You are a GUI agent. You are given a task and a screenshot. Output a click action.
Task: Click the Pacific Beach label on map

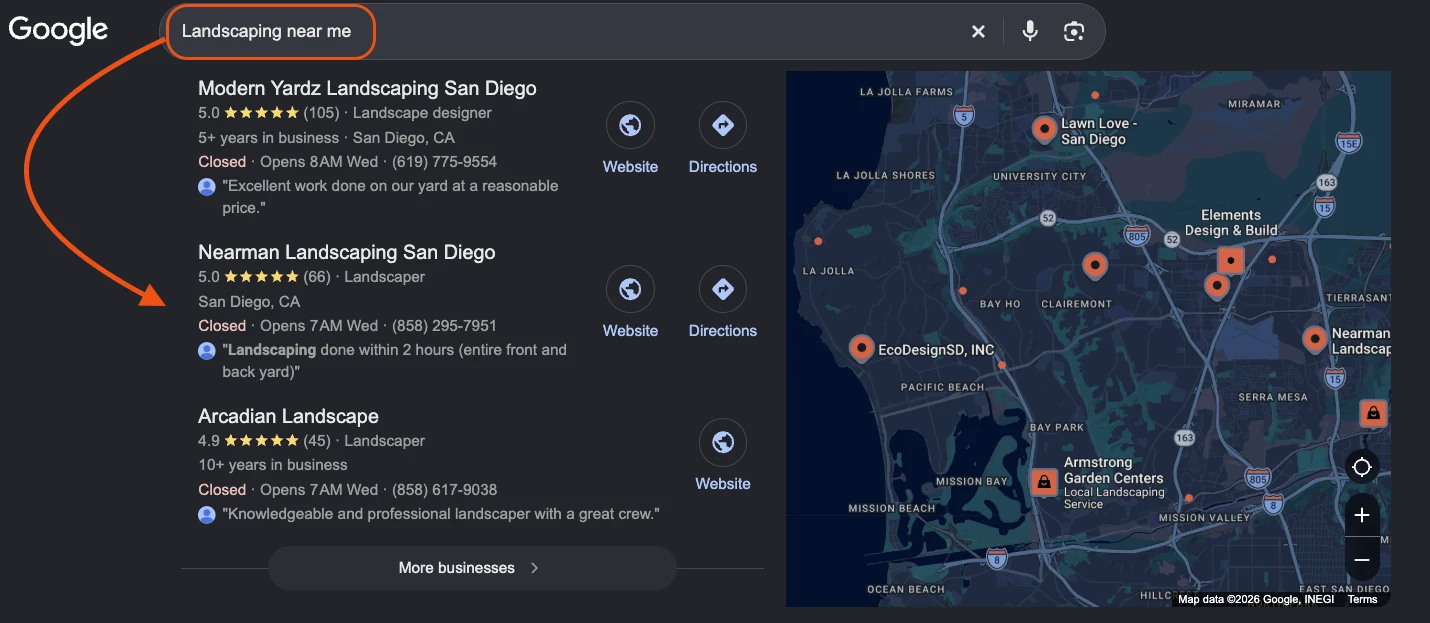[942, 387]
